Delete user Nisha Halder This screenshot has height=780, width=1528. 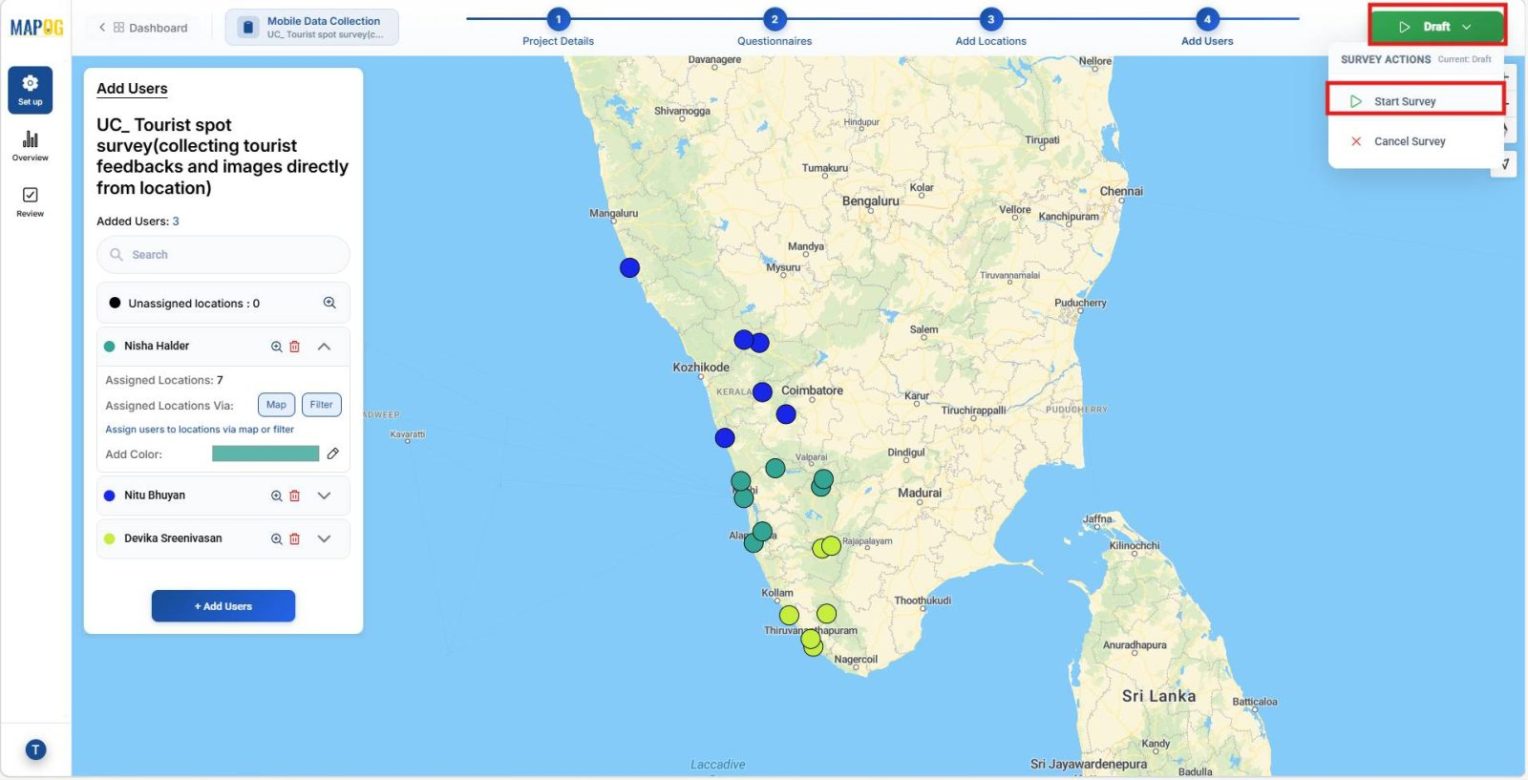[x=295, y=347]
